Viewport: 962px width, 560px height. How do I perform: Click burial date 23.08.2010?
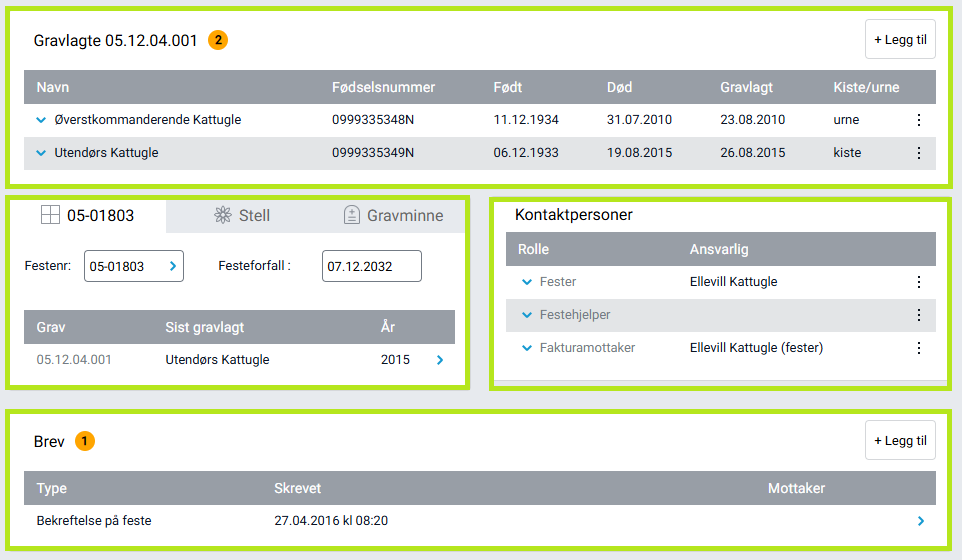pyautogui.click(x=753, y=120)
